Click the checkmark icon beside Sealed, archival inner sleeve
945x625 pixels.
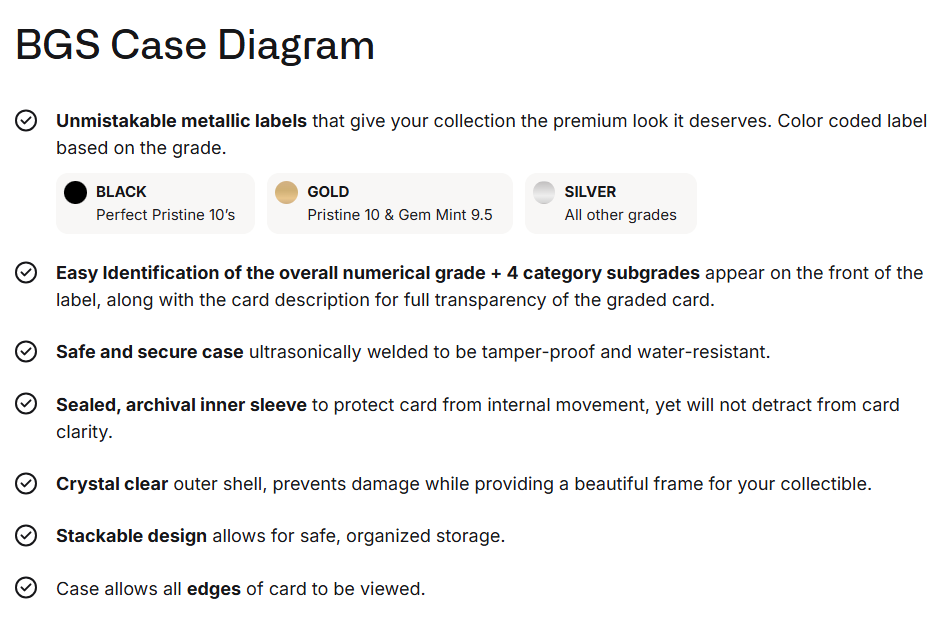tap(27, 404)
